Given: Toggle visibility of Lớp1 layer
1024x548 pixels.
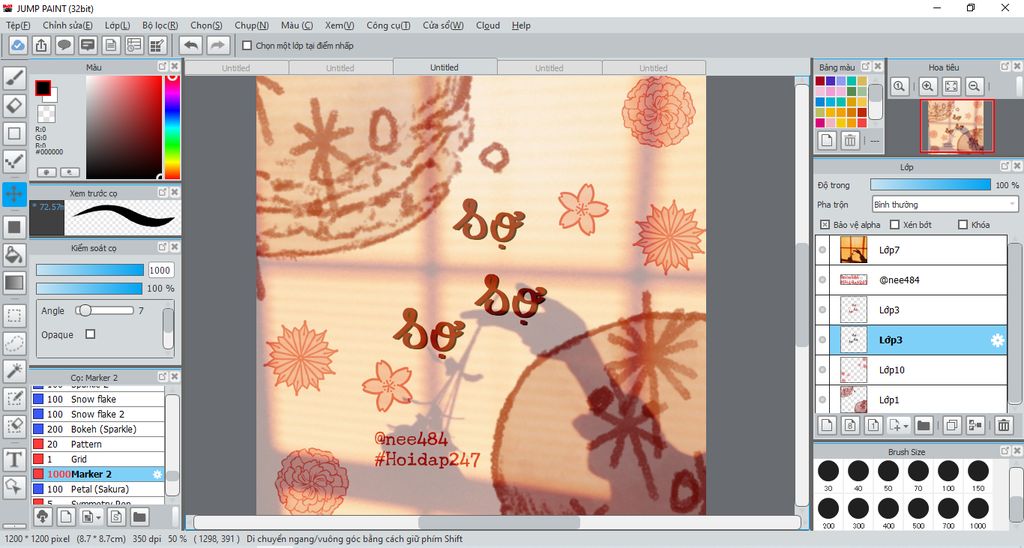Looking at the screenshot, I should pyautogui.click(x=822, y=400).
